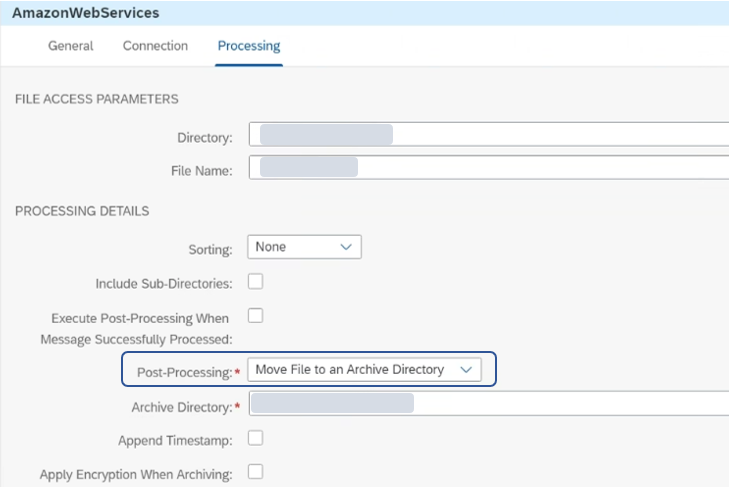Enable the Append Timestamp checkbox
The height and width of the screenshot is (487, 730).
tap(255, 438)
